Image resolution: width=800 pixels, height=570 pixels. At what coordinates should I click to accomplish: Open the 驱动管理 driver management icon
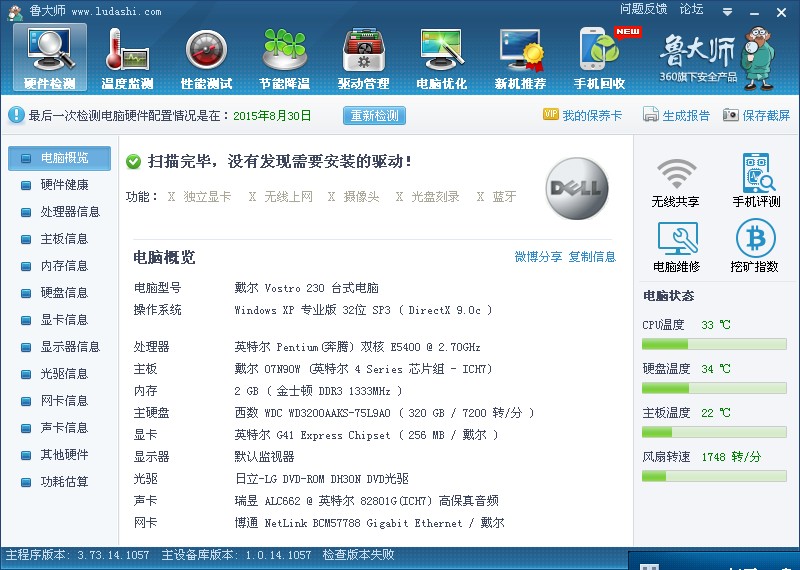pos(363,57)
